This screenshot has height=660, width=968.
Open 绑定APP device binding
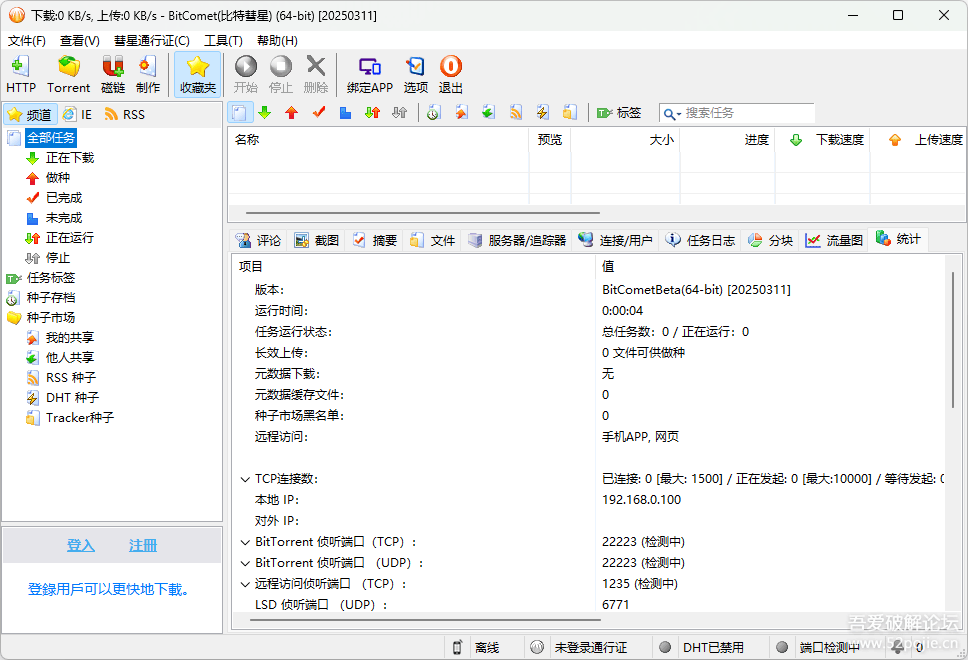[x=370, y=74]
